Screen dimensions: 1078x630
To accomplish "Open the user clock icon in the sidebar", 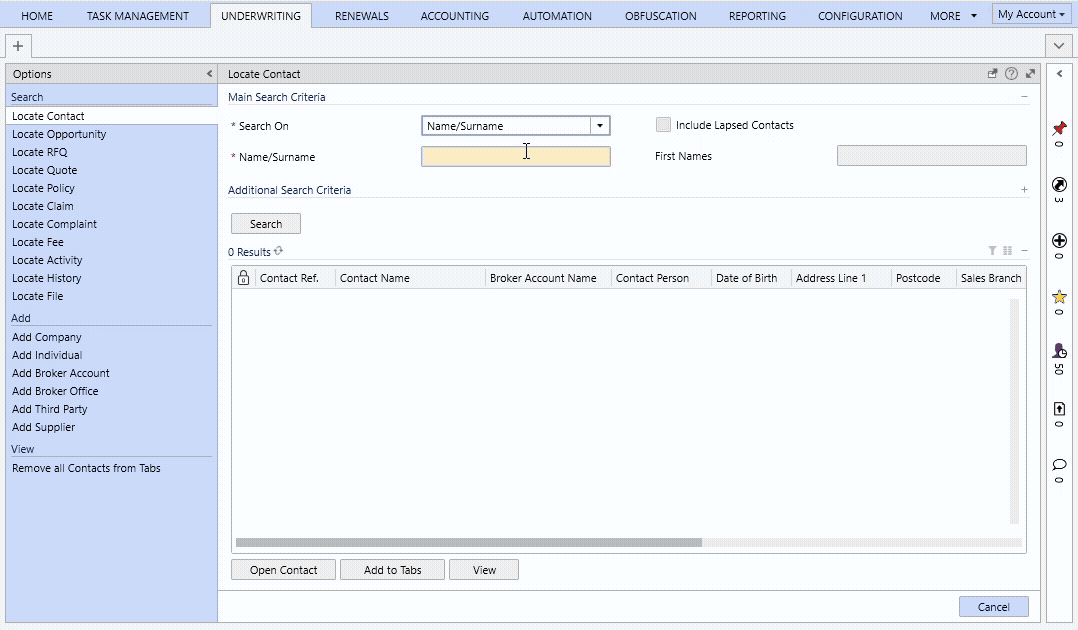I will coord(1059,351).
